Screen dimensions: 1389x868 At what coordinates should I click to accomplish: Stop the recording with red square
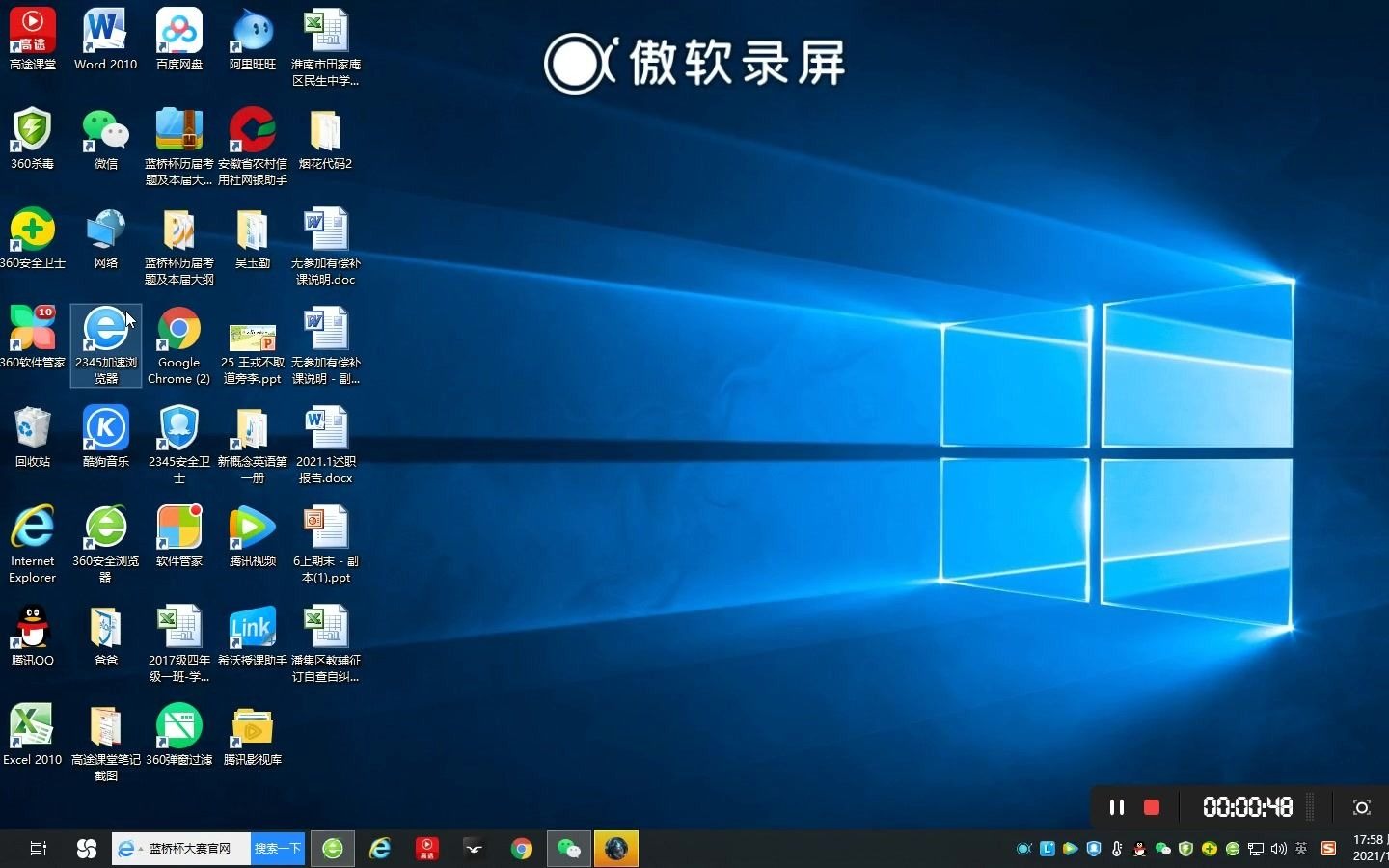[x=1152, y=807]
